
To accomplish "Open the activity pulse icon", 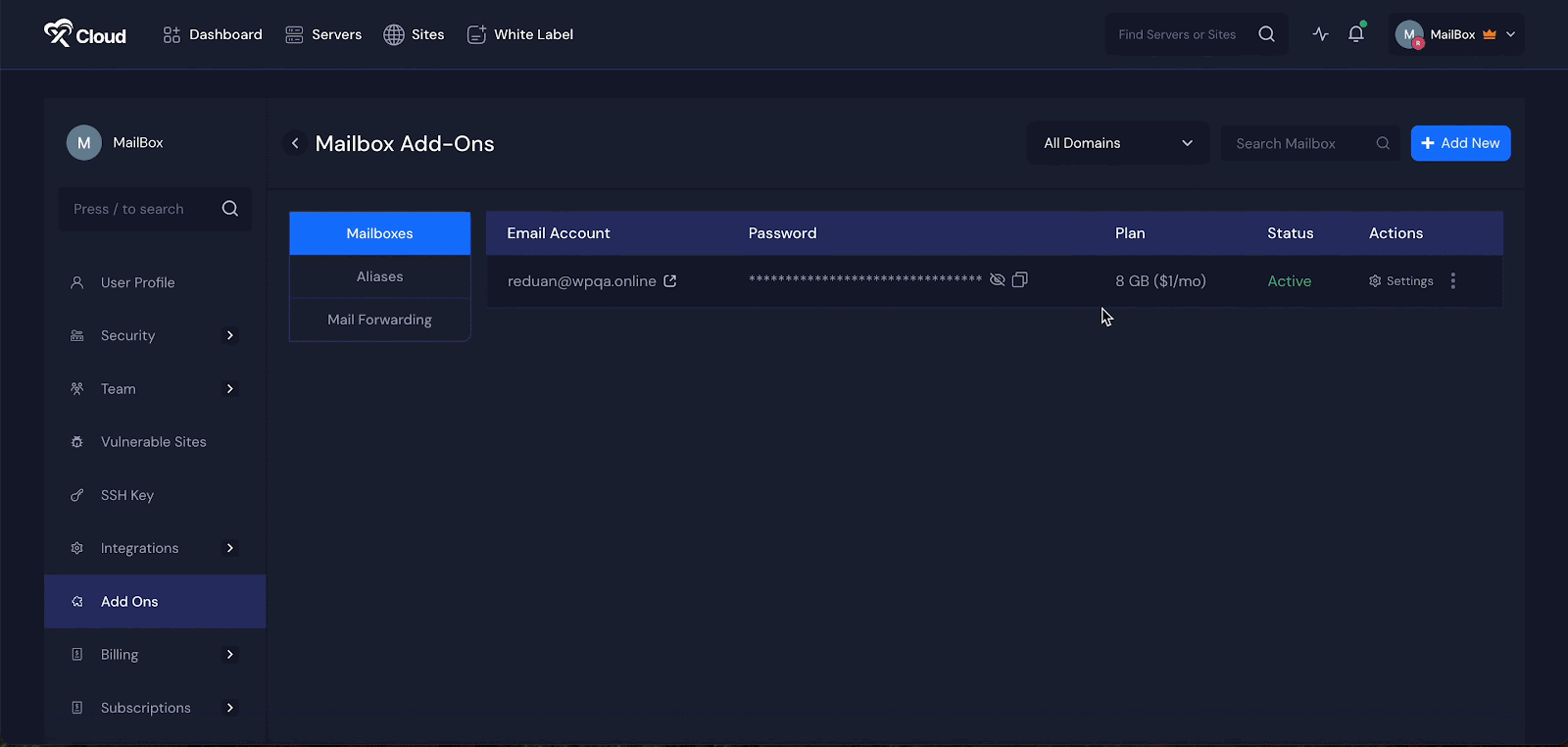I will click(x=1320, y=34).
